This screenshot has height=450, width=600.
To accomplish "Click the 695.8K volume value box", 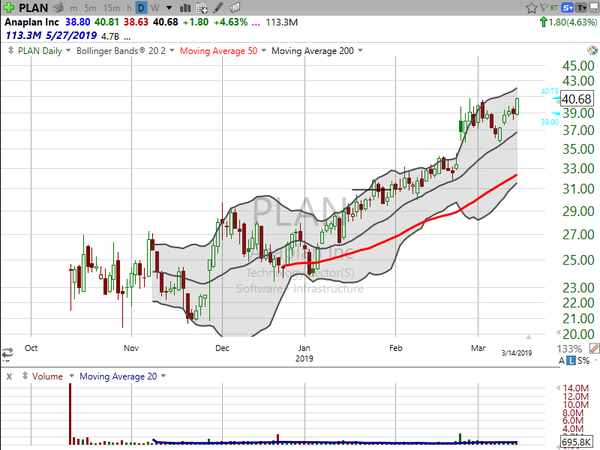I will click(x=577, y=442).
